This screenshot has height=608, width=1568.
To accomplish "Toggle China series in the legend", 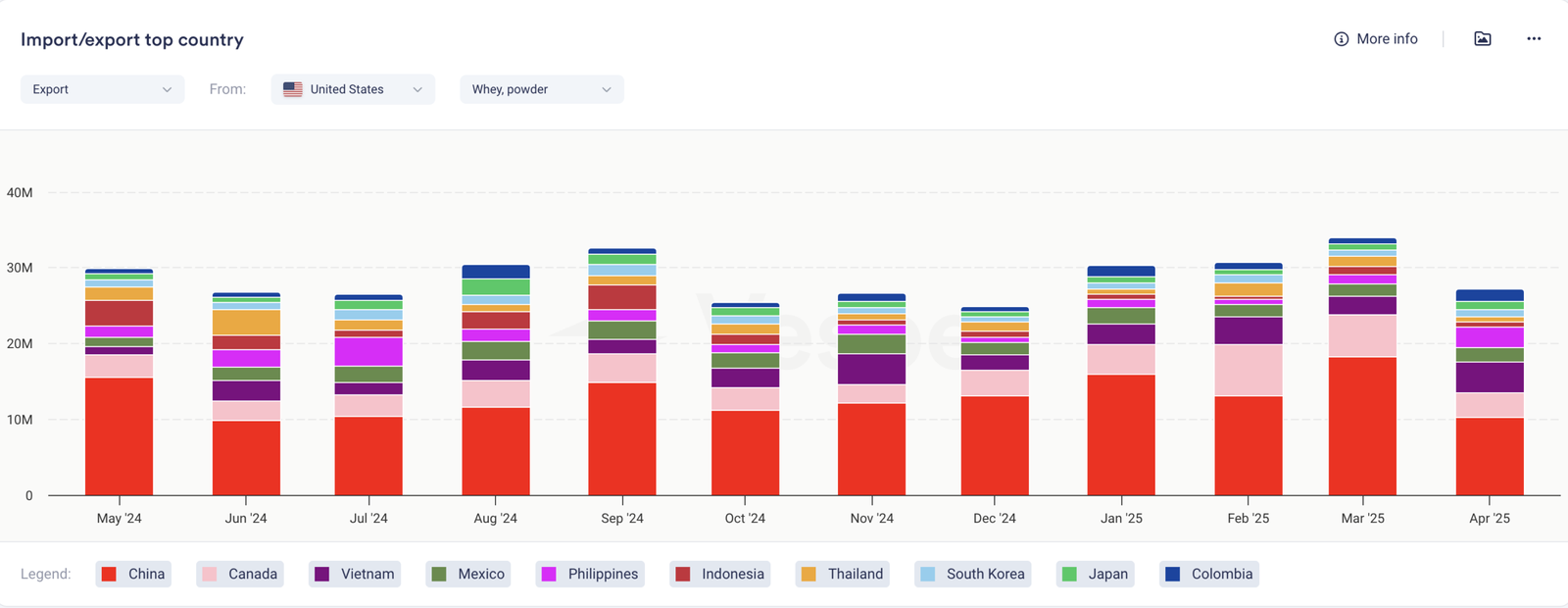I will (133, 574).
